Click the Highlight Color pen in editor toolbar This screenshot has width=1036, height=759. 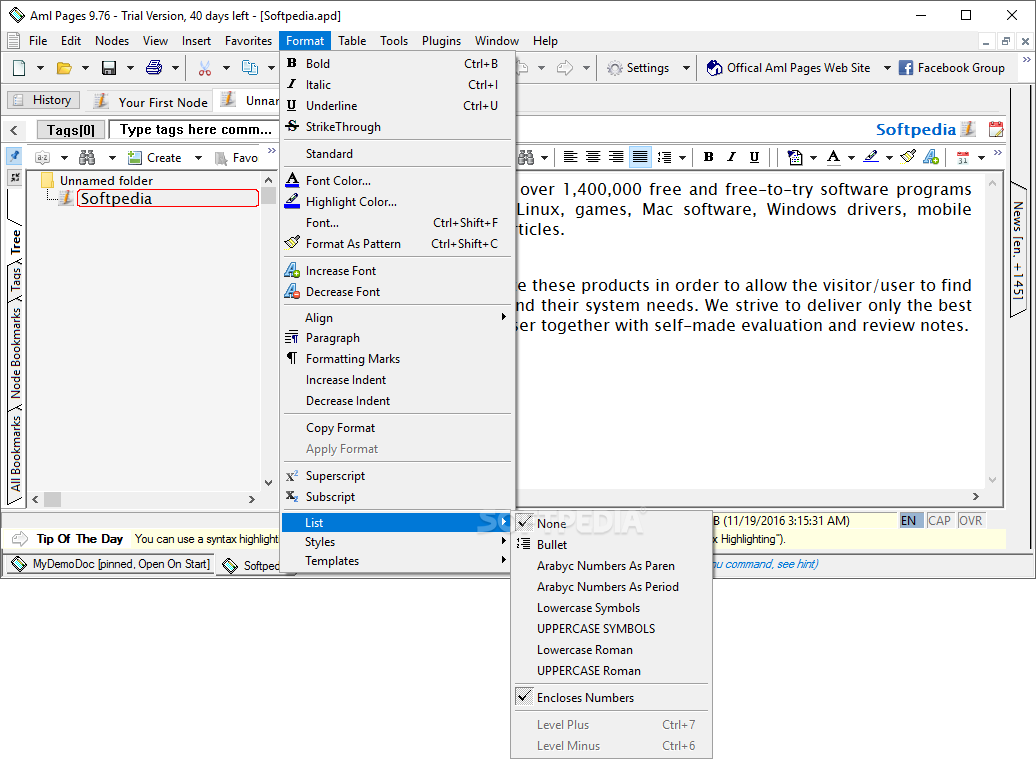pyautogui.click(x=871, y=157)
